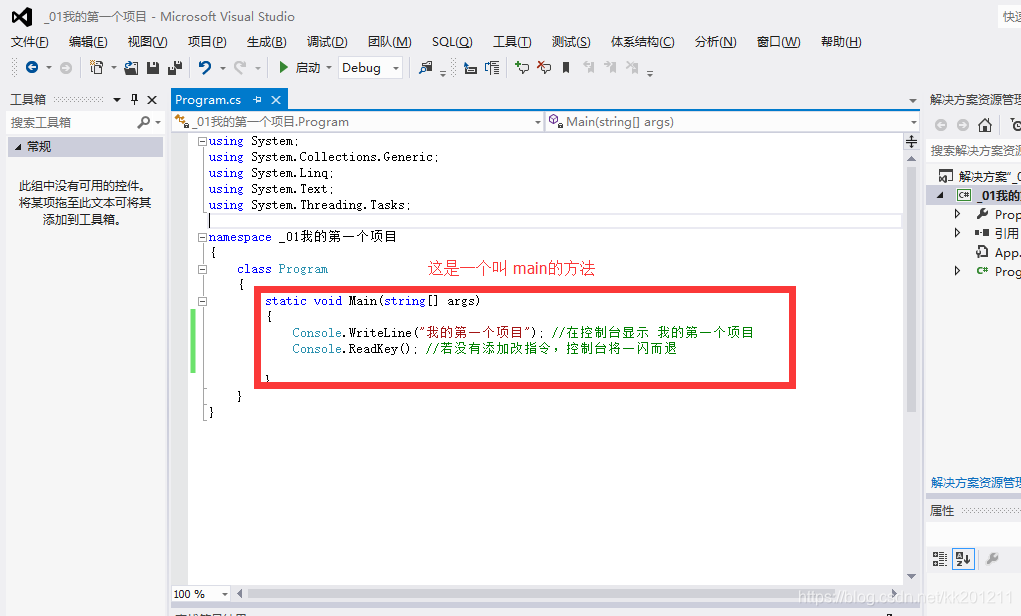Click the Previous bookmark icon
The image size is (1021, 616).
point(589,66)
